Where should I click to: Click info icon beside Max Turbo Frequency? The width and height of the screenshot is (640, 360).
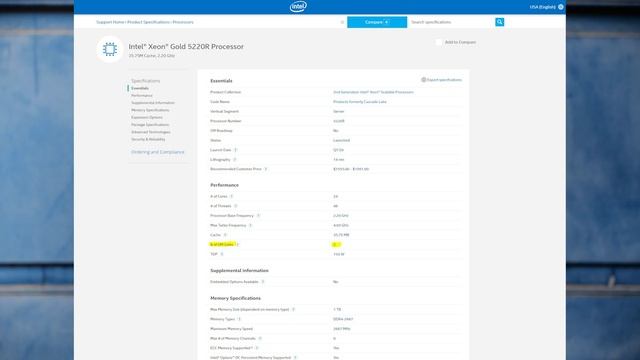click(251, 225)
